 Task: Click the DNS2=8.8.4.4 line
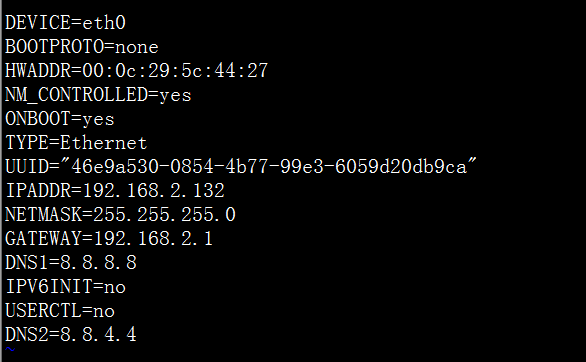tap(71, 334)
